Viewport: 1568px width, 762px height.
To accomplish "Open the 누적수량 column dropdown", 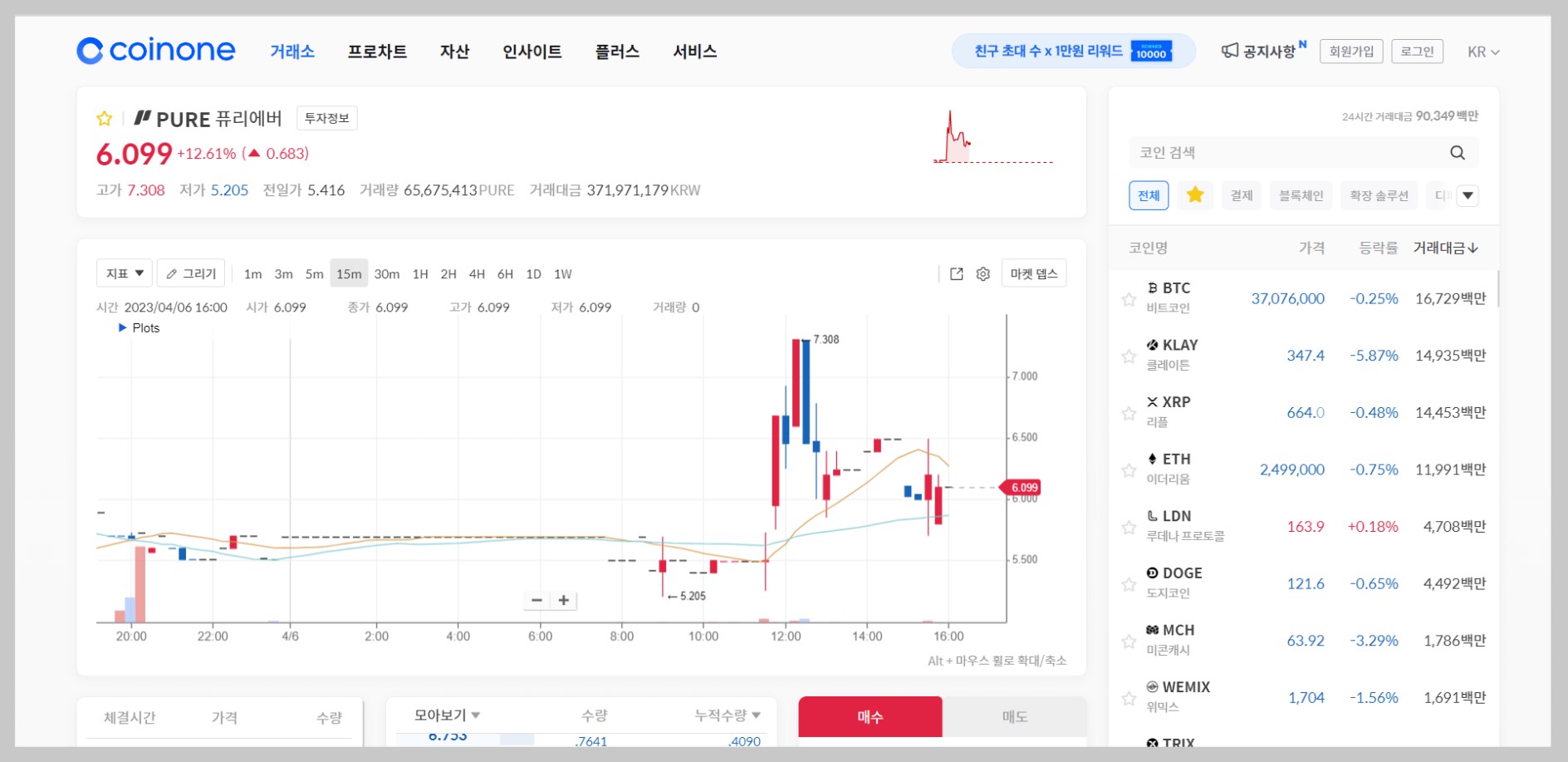I will click(728, 715).
